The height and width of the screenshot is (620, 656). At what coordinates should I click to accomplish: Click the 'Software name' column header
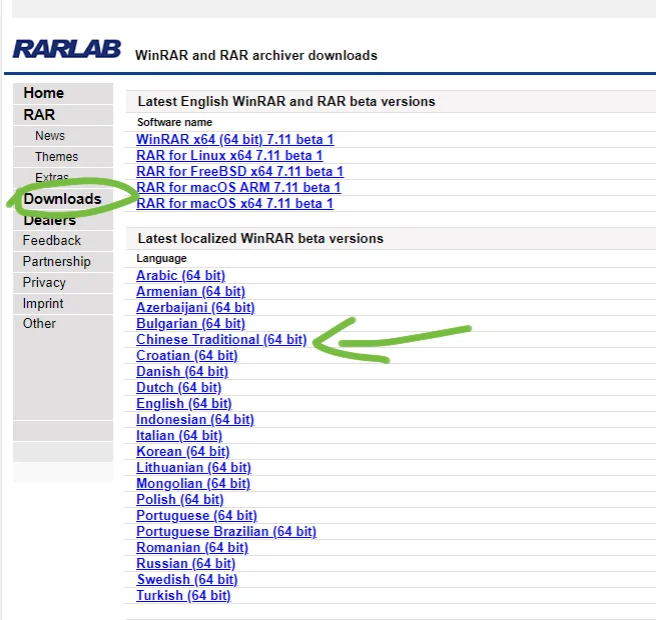[174, 122]
